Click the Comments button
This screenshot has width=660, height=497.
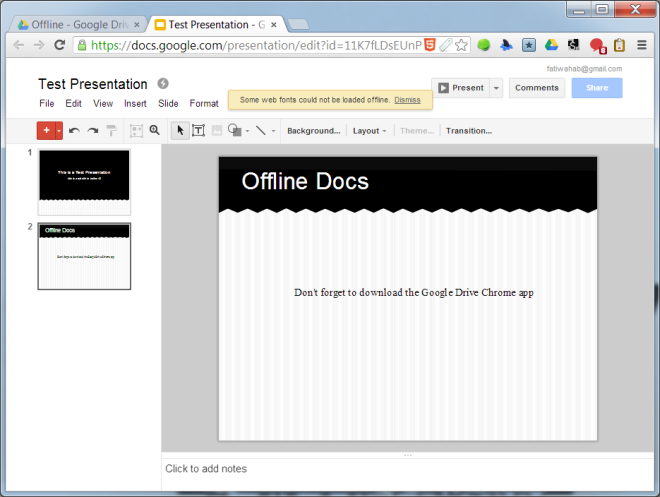pos(537,88)
